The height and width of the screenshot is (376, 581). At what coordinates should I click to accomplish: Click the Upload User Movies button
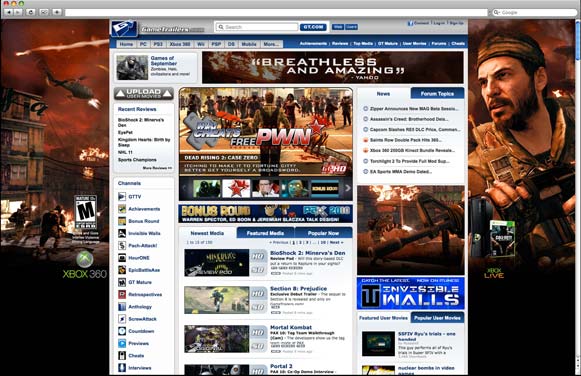click(144, 93)
